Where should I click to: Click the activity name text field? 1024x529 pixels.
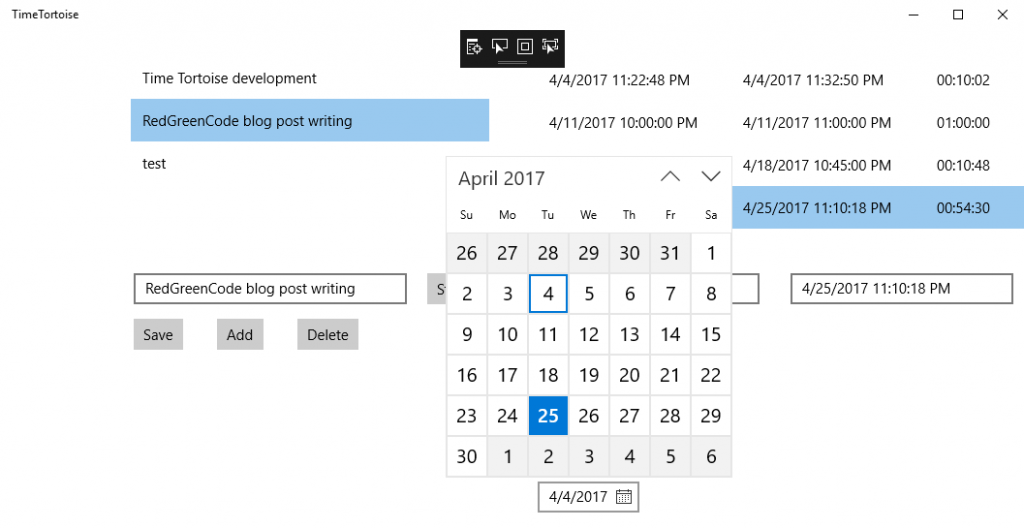click(270, 289)
